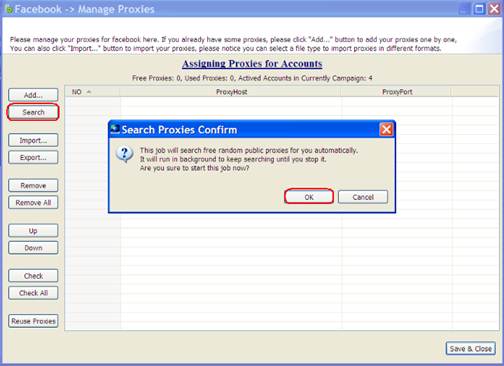Click the Check button
Viewport: 504px width, 366px height.
33,276
